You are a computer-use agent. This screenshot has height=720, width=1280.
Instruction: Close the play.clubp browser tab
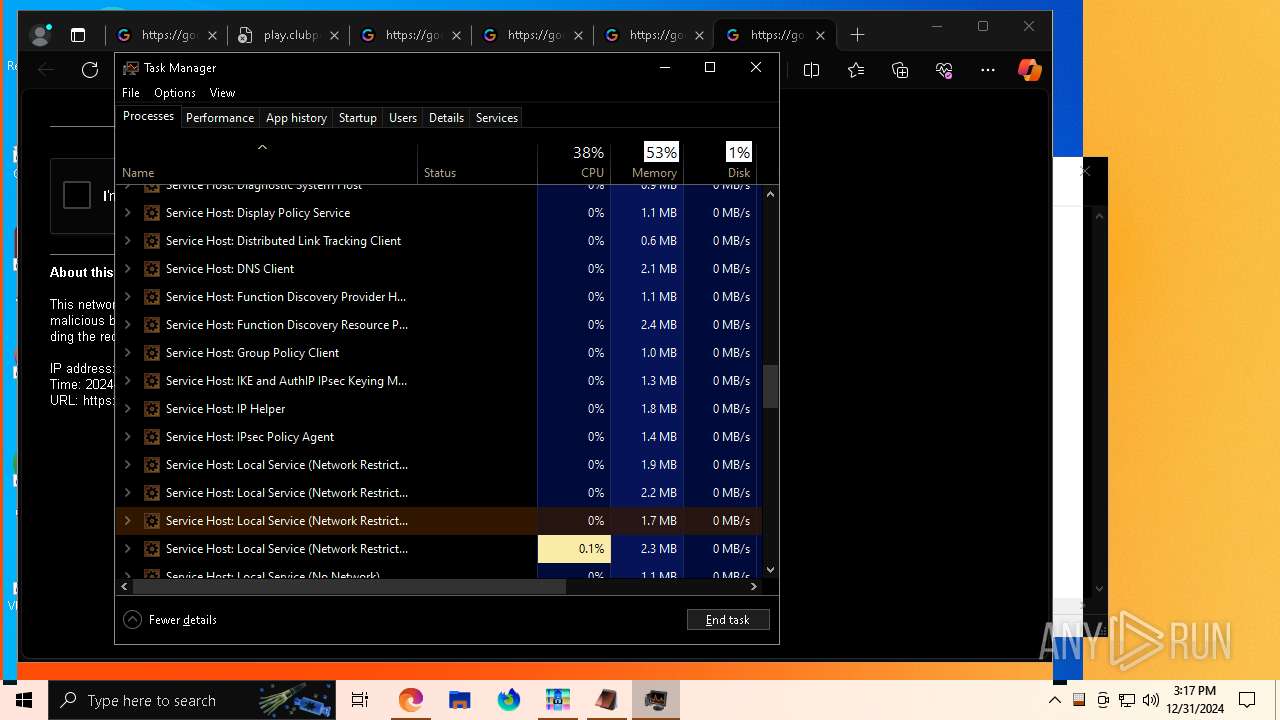click(x=335, y=35)
